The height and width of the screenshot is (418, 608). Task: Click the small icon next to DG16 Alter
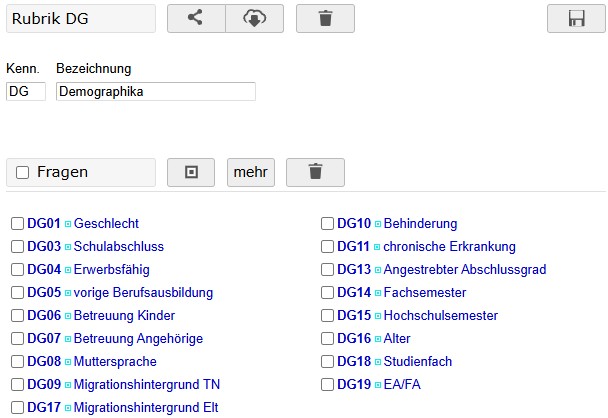coord(378,339)
